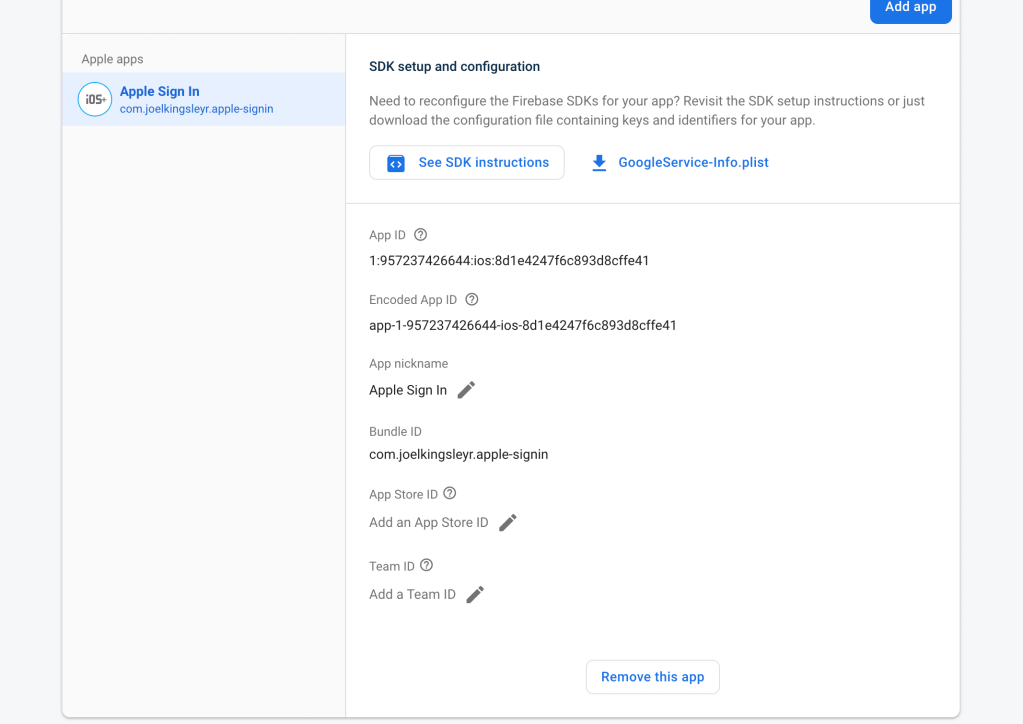This screenshot has height=724, width=1023.
Task: Click the Apple apps section header
Action: tap(113, 59)
